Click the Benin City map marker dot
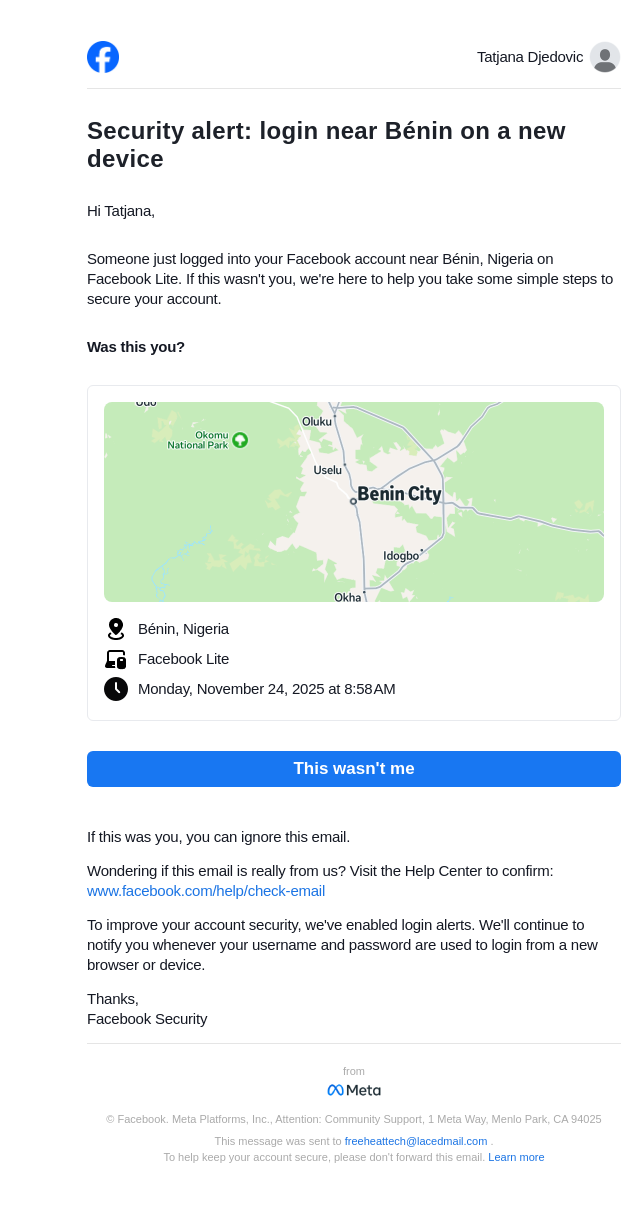 pos(353,501)
